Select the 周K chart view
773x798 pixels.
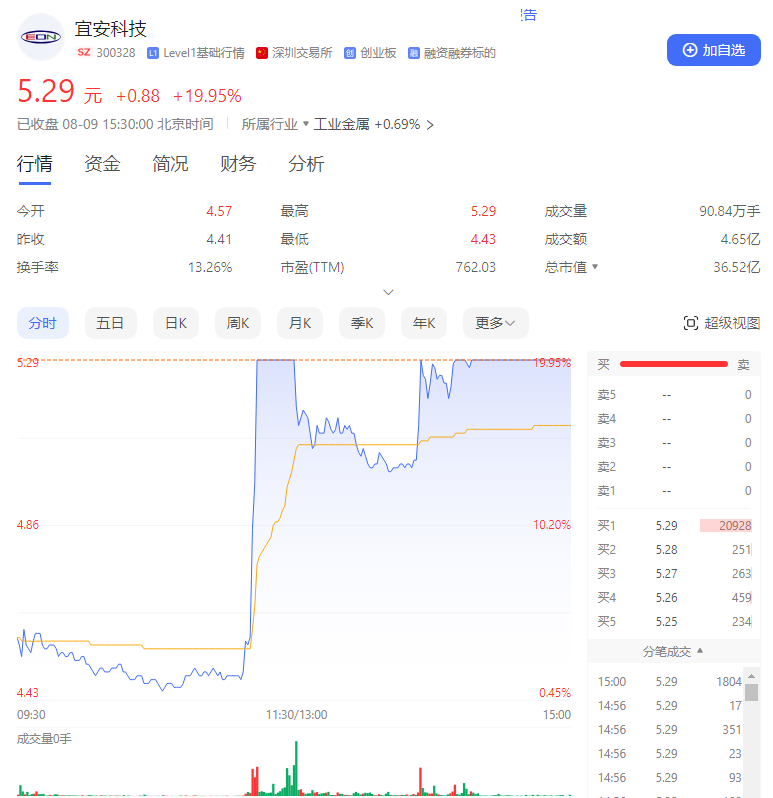[x=238, y=323]
